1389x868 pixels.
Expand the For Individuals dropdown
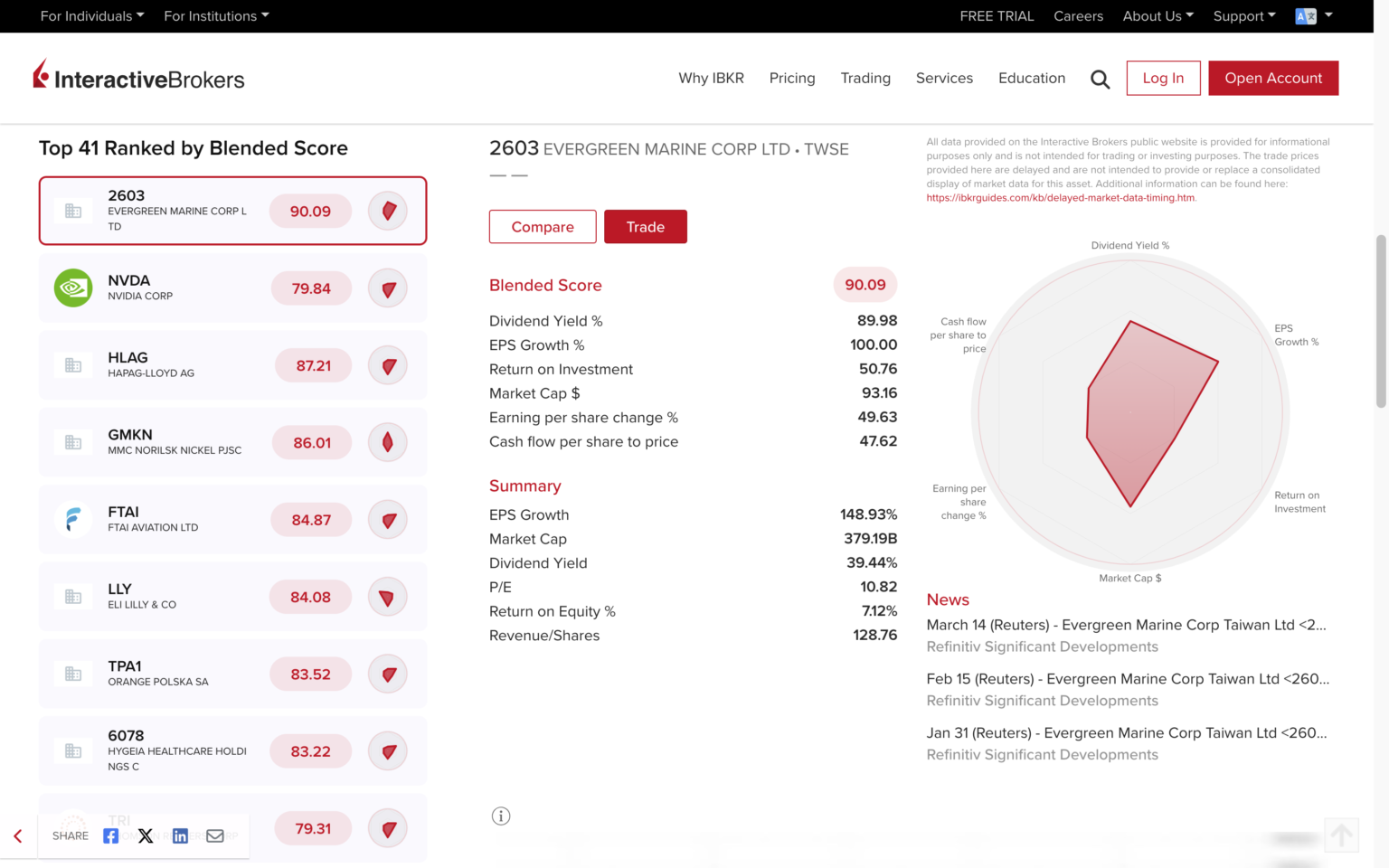pyautogui.click(x=91, y=16)
